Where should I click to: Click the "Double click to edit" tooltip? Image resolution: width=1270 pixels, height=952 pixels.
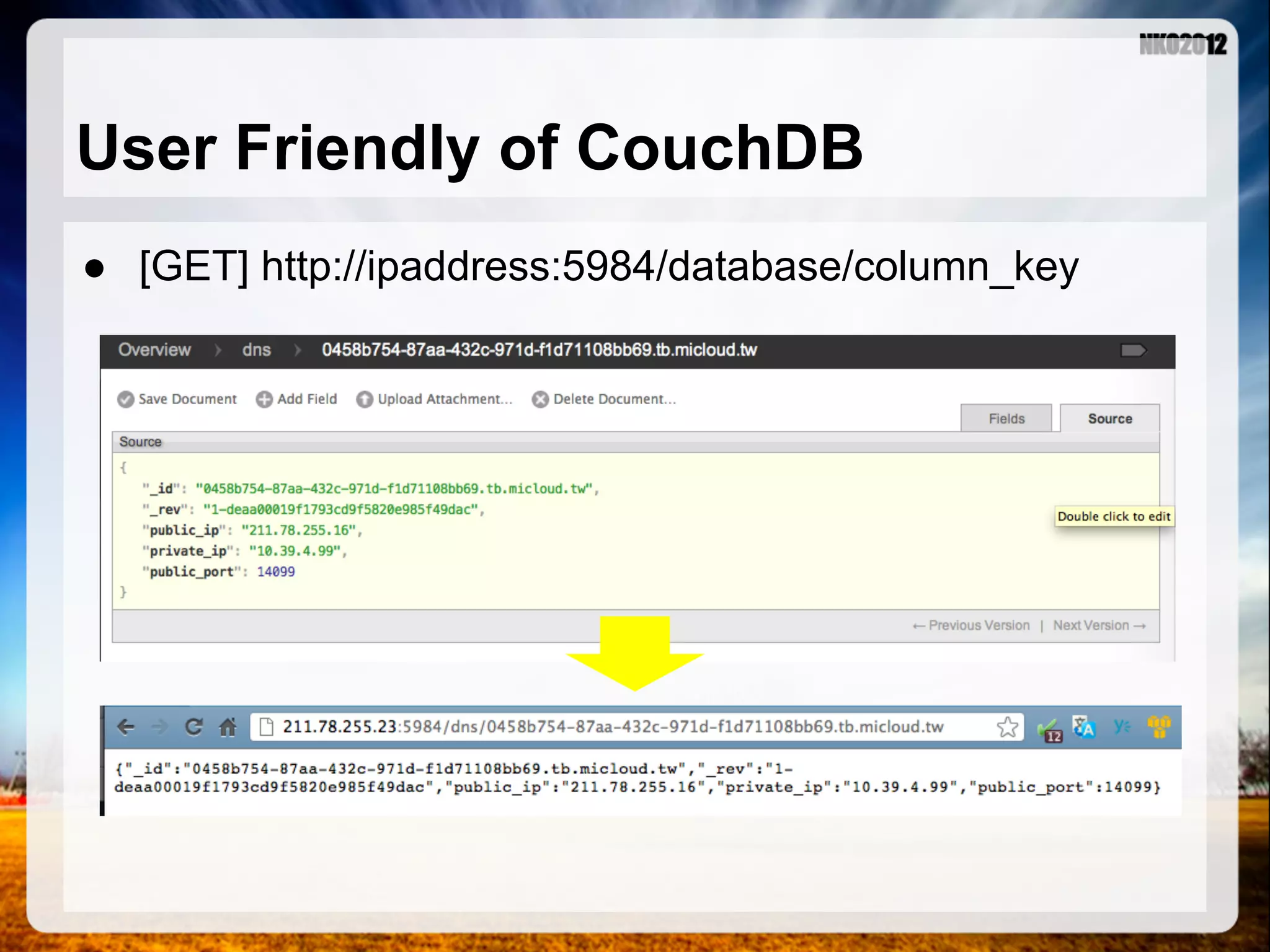point(1114,516)
